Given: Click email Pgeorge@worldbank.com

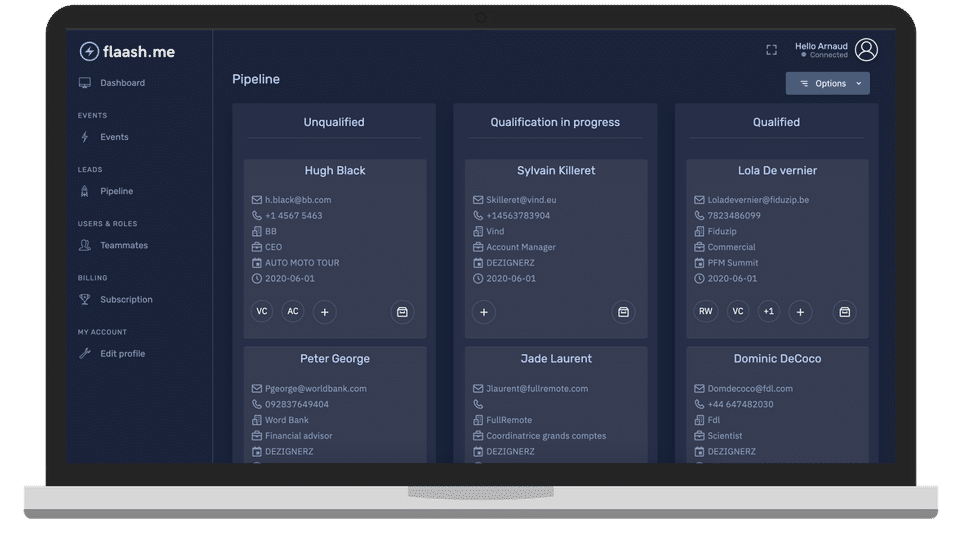Looking at the screenshot, I should [316, 388].
